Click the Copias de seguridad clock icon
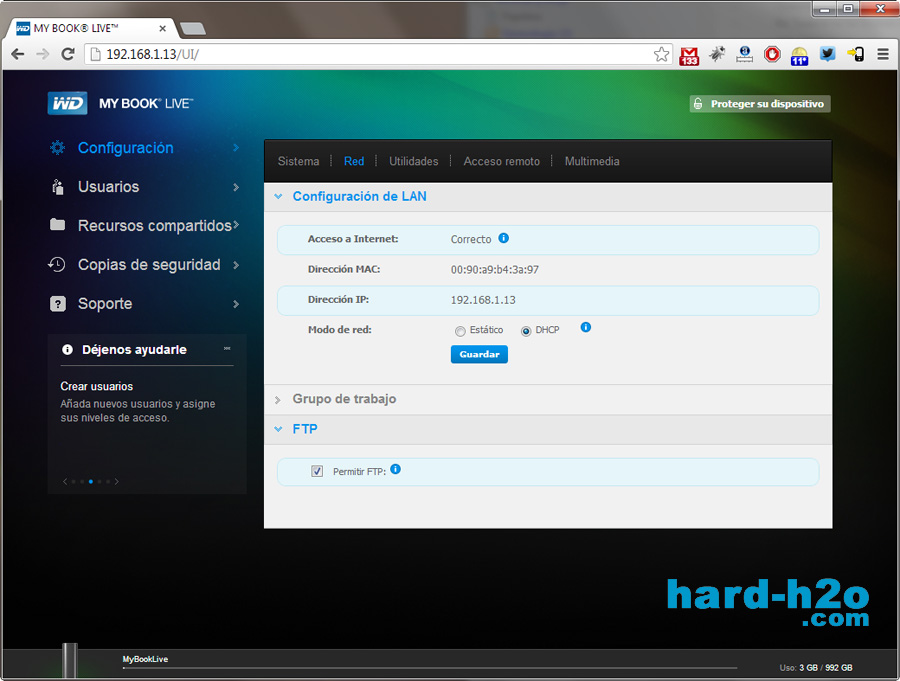 [x=57, y=264]
